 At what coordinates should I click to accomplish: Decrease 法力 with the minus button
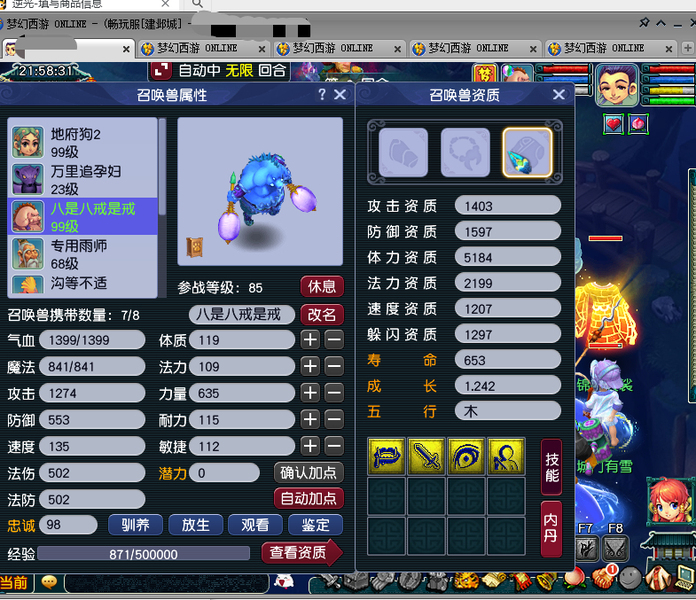[x=334, y=367]
